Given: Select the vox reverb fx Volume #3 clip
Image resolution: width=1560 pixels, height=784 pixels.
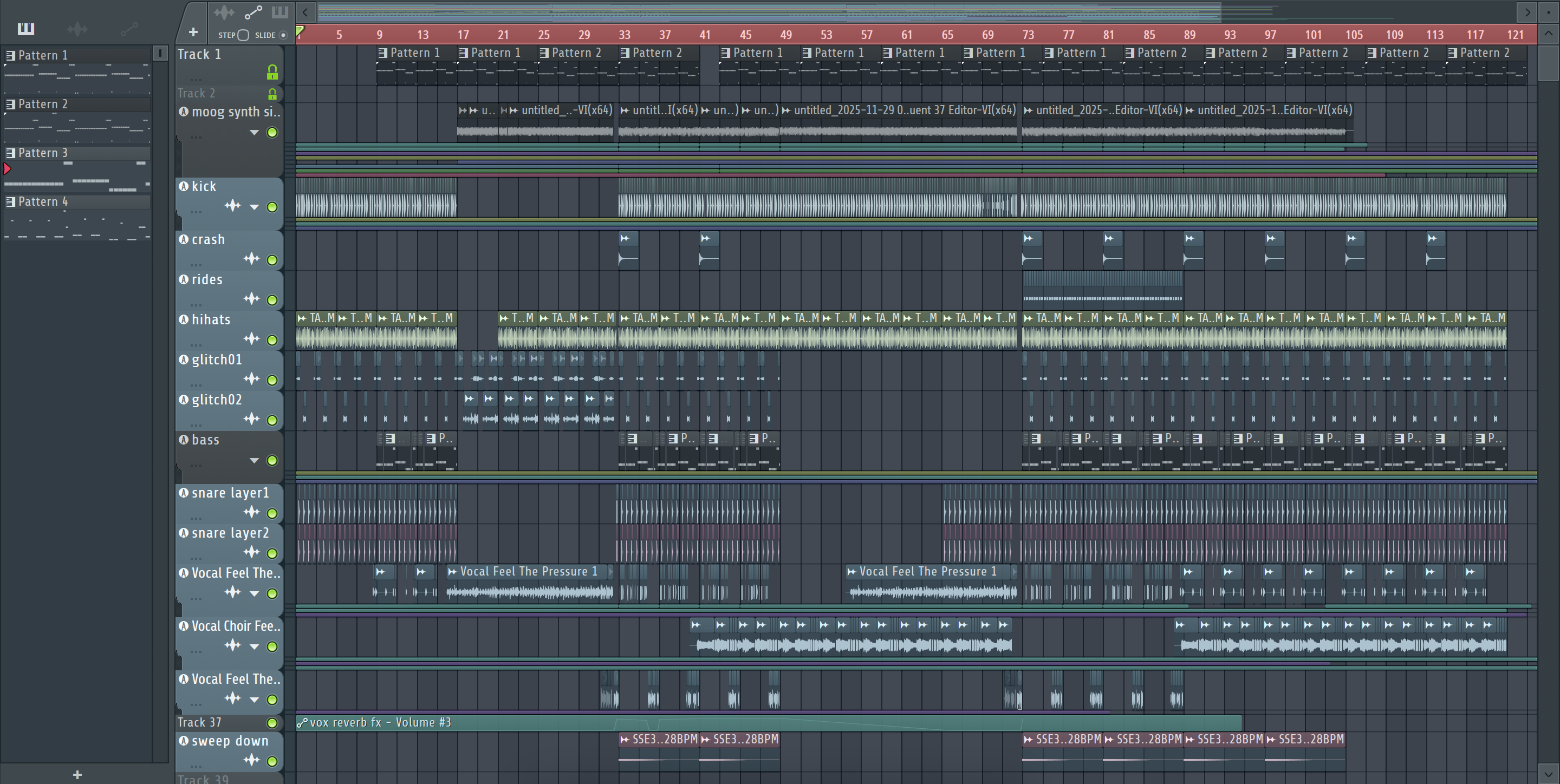Looking at the screenshot, I should coord(769,723).
